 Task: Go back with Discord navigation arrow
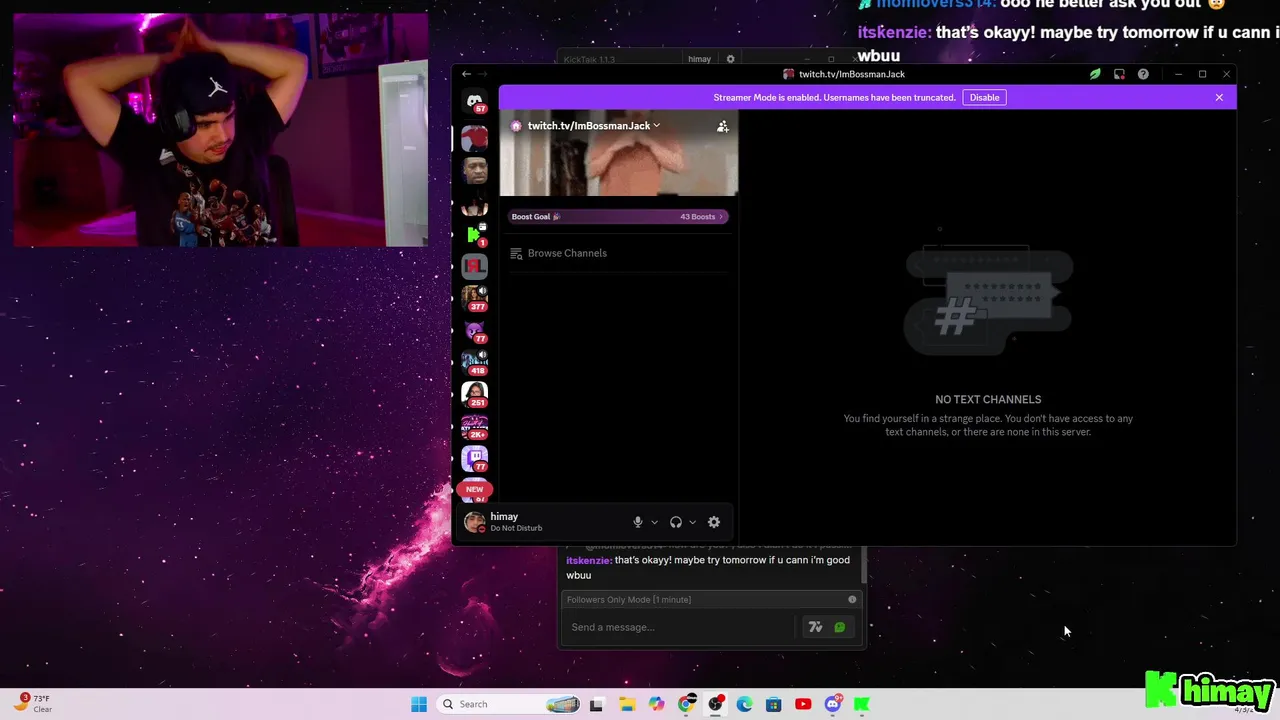(x=466, y=74)
